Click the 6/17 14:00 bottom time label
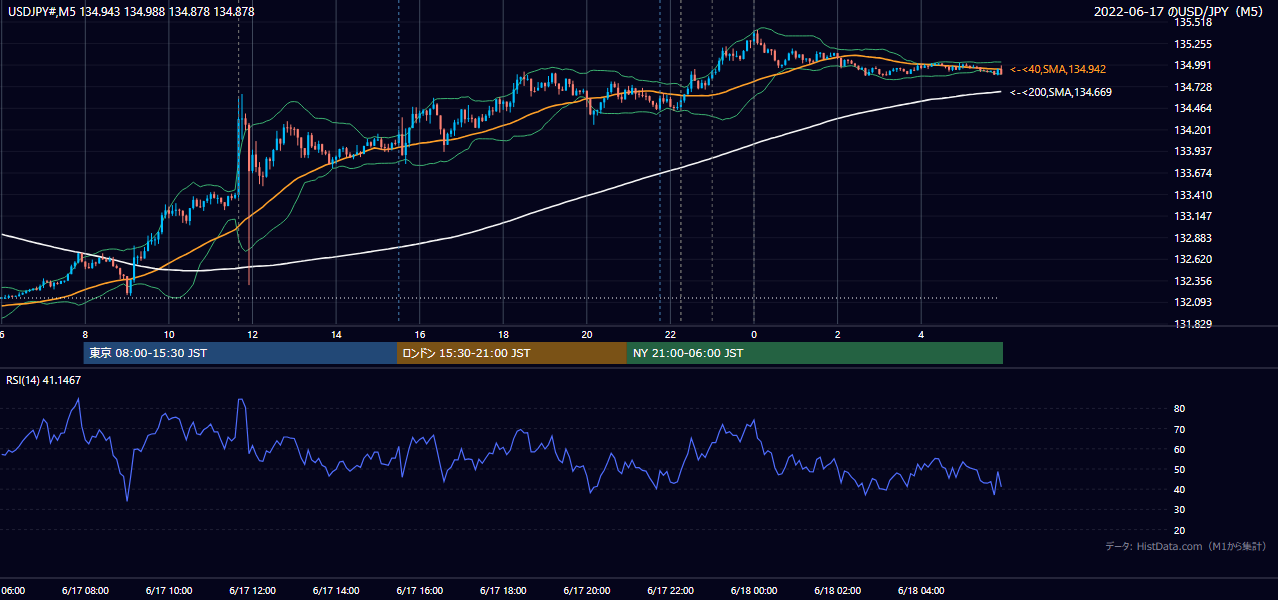This screenshot has height=600, width=1278. click(336, 590)
